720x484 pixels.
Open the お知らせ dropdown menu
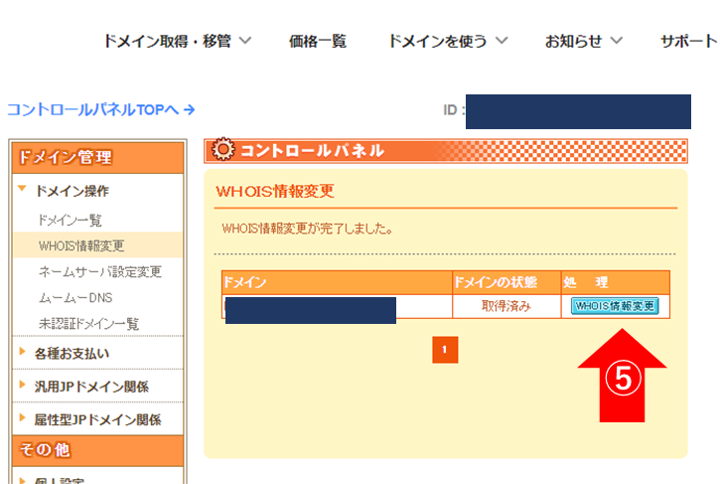click(x=583, y=41)
